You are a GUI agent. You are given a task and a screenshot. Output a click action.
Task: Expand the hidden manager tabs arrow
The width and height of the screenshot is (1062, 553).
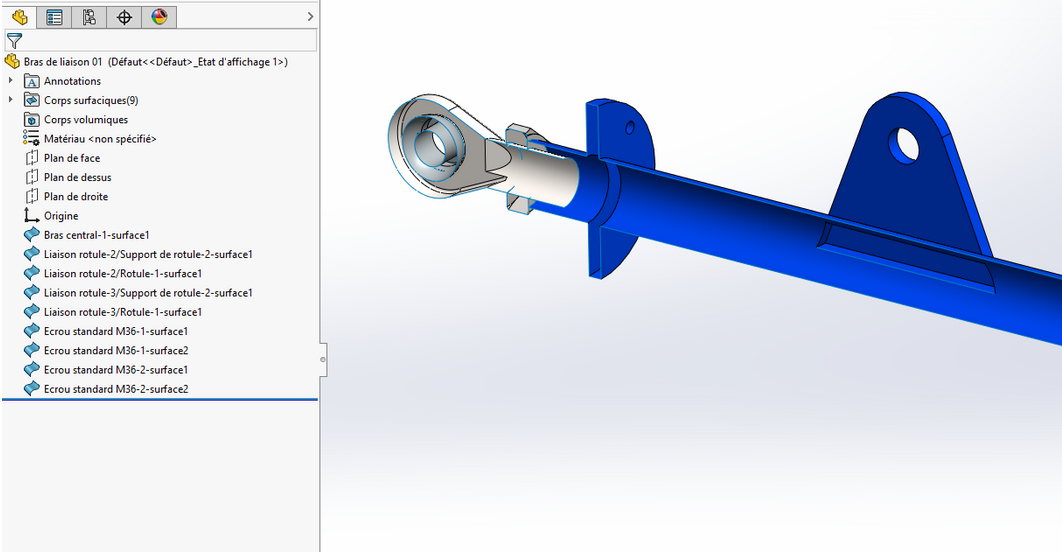pos(310,17)
